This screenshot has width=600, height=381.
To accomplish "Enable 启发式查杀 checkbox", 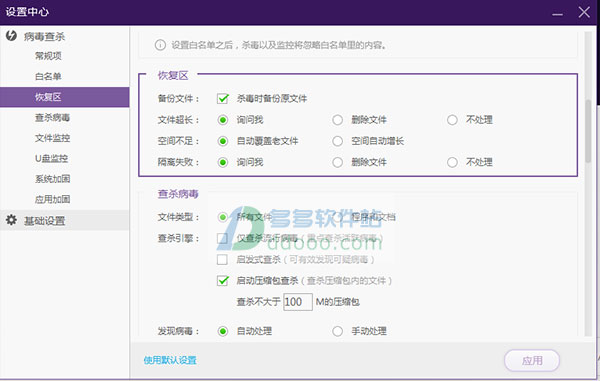I will tap(222, 260).
